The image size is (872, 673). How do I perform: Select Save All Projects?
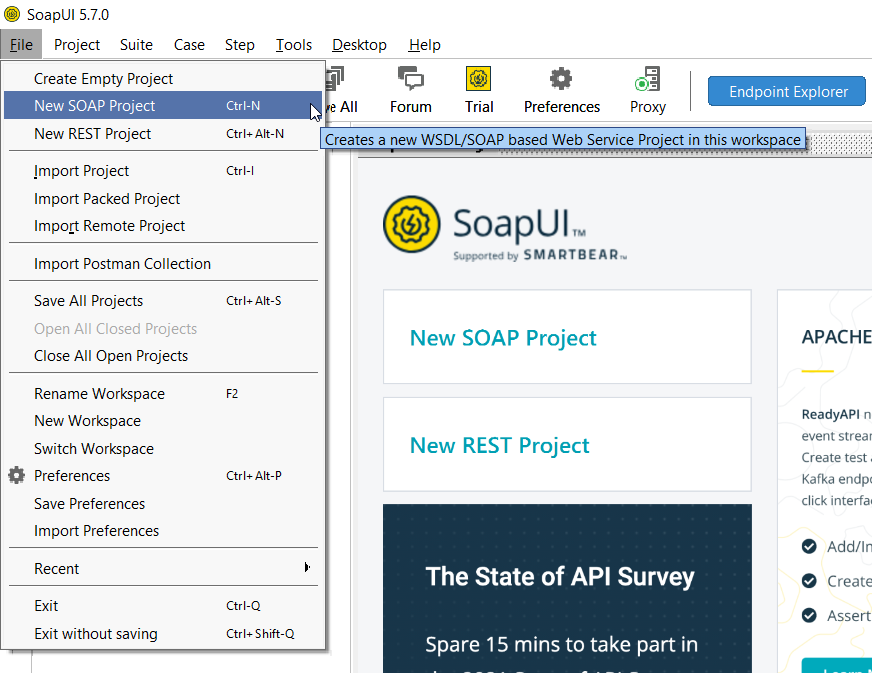click(163, 301)
